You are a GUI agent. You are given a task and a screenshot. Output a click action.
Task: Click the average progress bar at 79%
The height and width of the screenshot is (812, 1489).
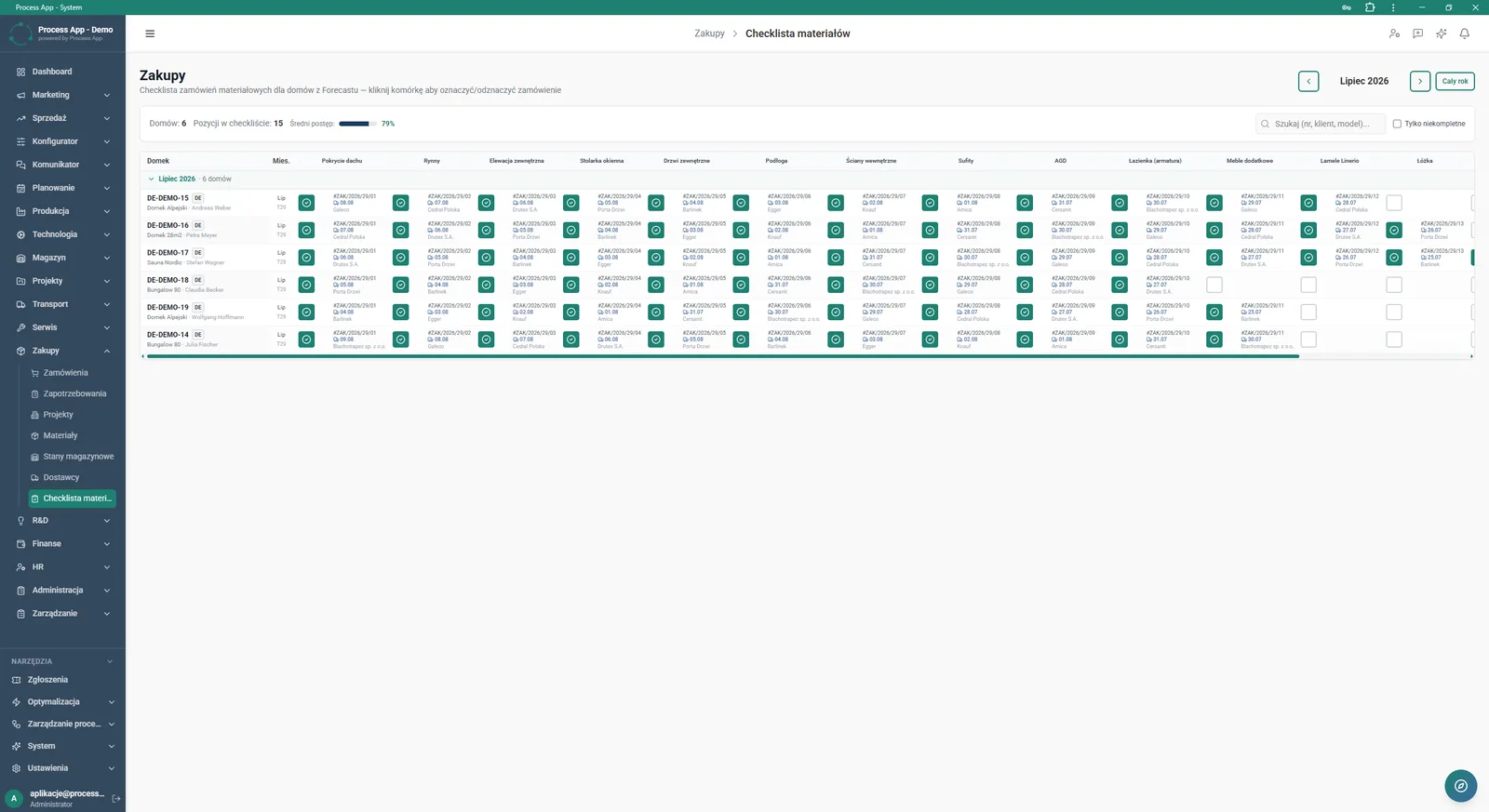[x=357, y=124]
